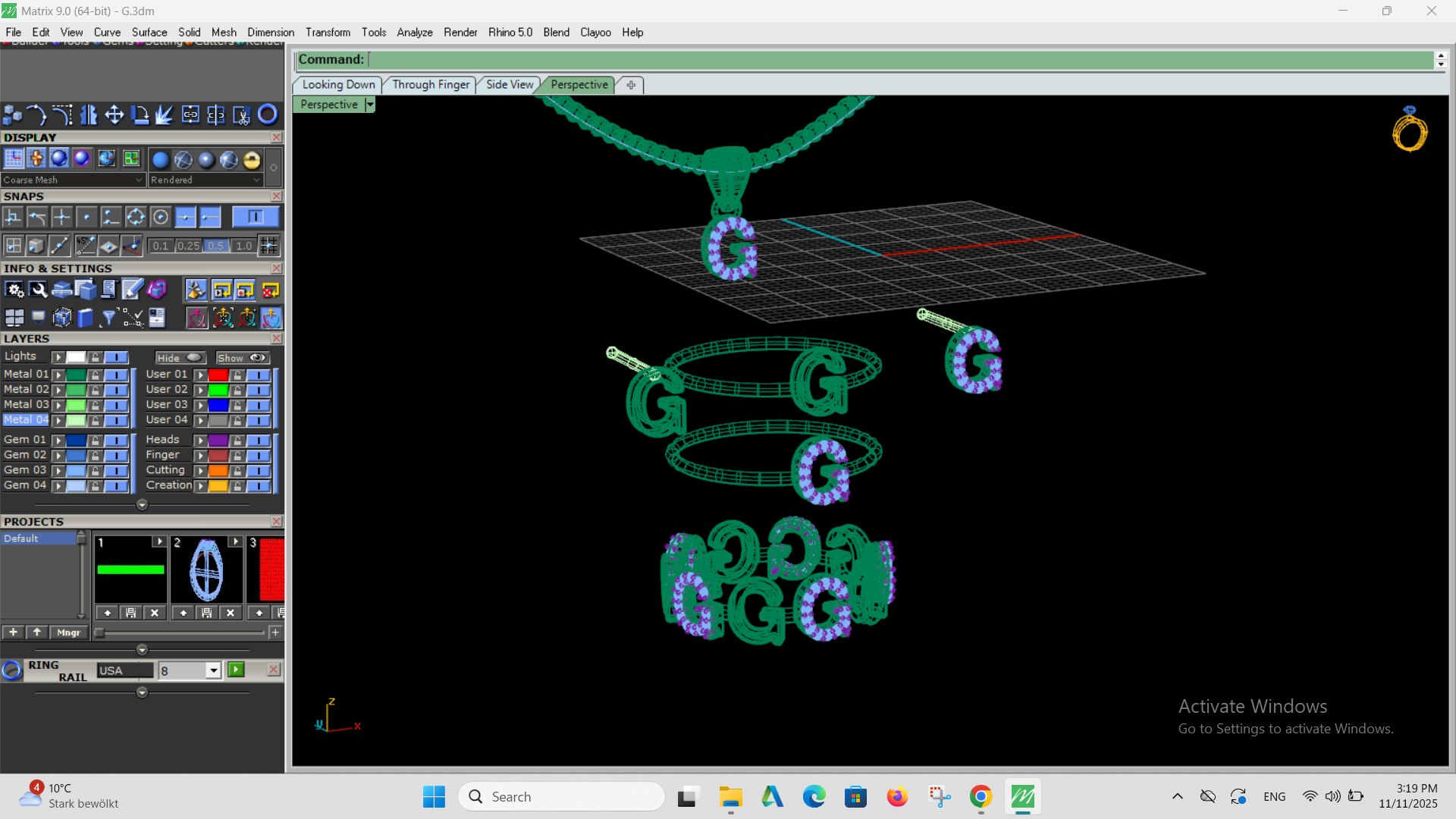
Task: Switch to the Looking Down tab
Action: point(338,85)
